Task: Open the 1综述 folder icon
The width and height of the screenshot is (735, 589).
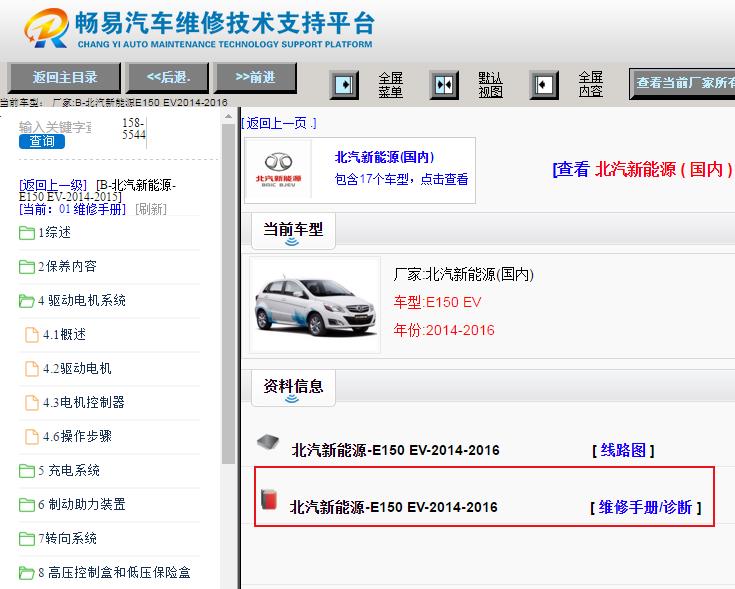Action: coord(27,233)
